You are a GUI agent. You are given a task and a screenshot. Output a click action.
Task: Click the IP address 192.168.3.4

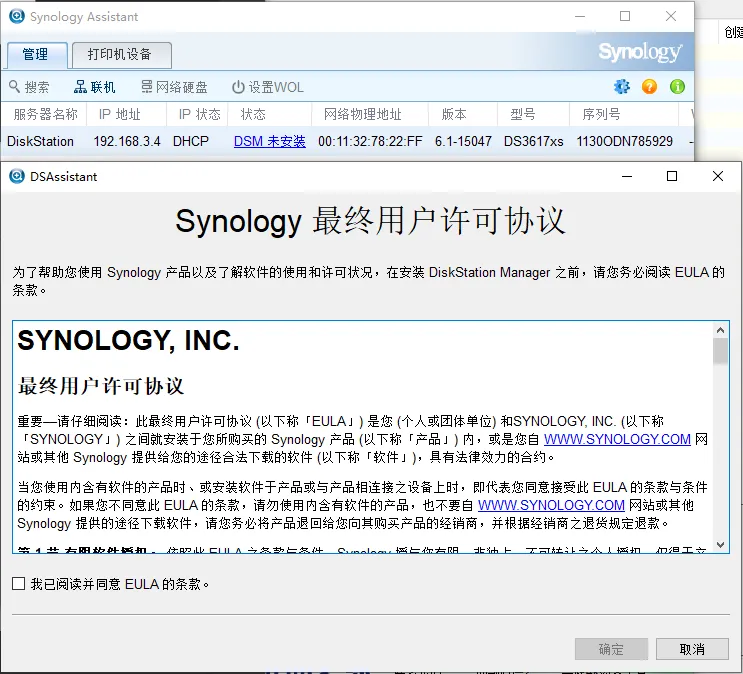127,141
